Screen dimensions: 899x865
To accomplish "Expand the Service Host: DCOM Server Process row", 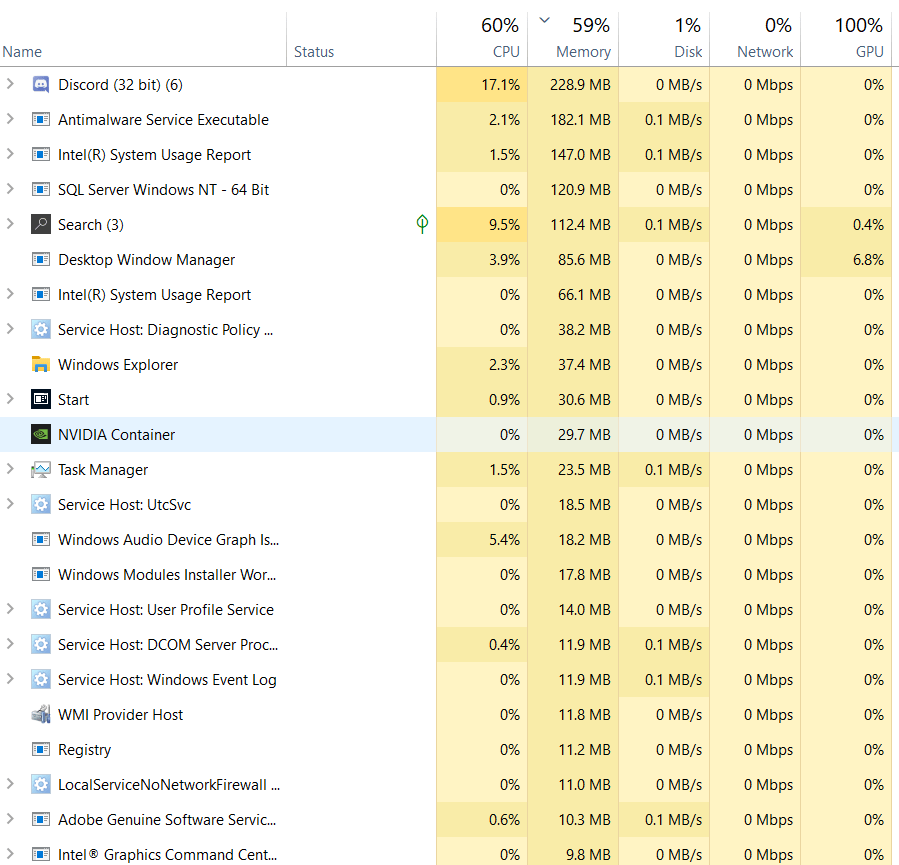I will click(10, 644).
